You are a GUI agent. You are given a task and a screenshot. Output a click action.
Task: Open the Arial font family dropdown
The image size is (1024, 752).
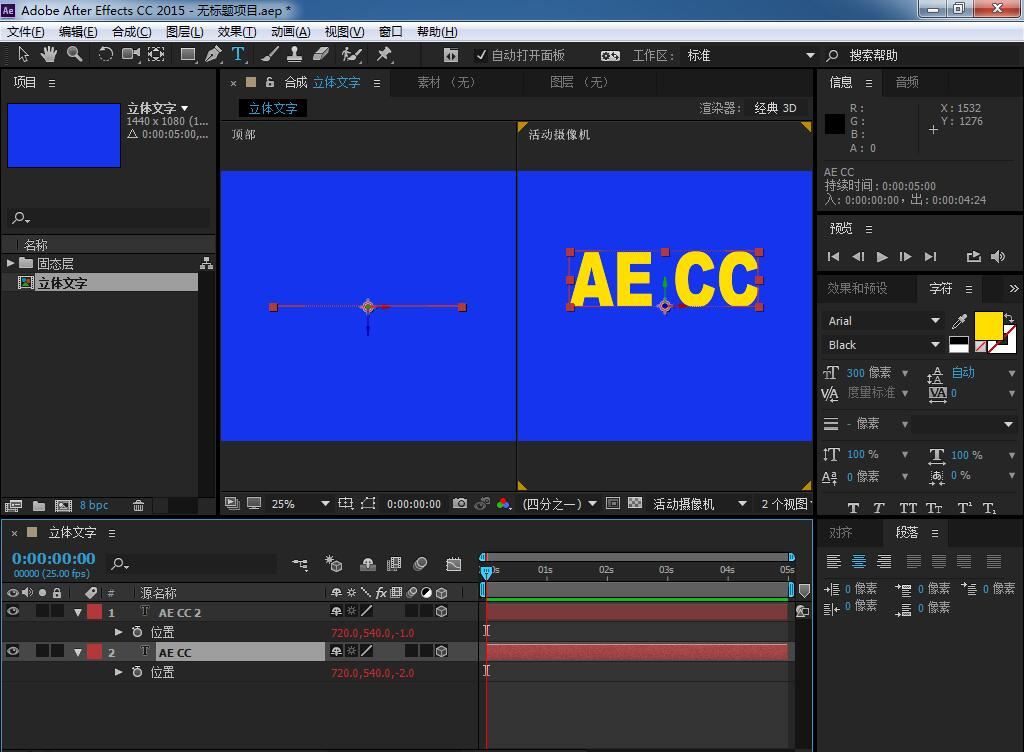coord(883,321)
